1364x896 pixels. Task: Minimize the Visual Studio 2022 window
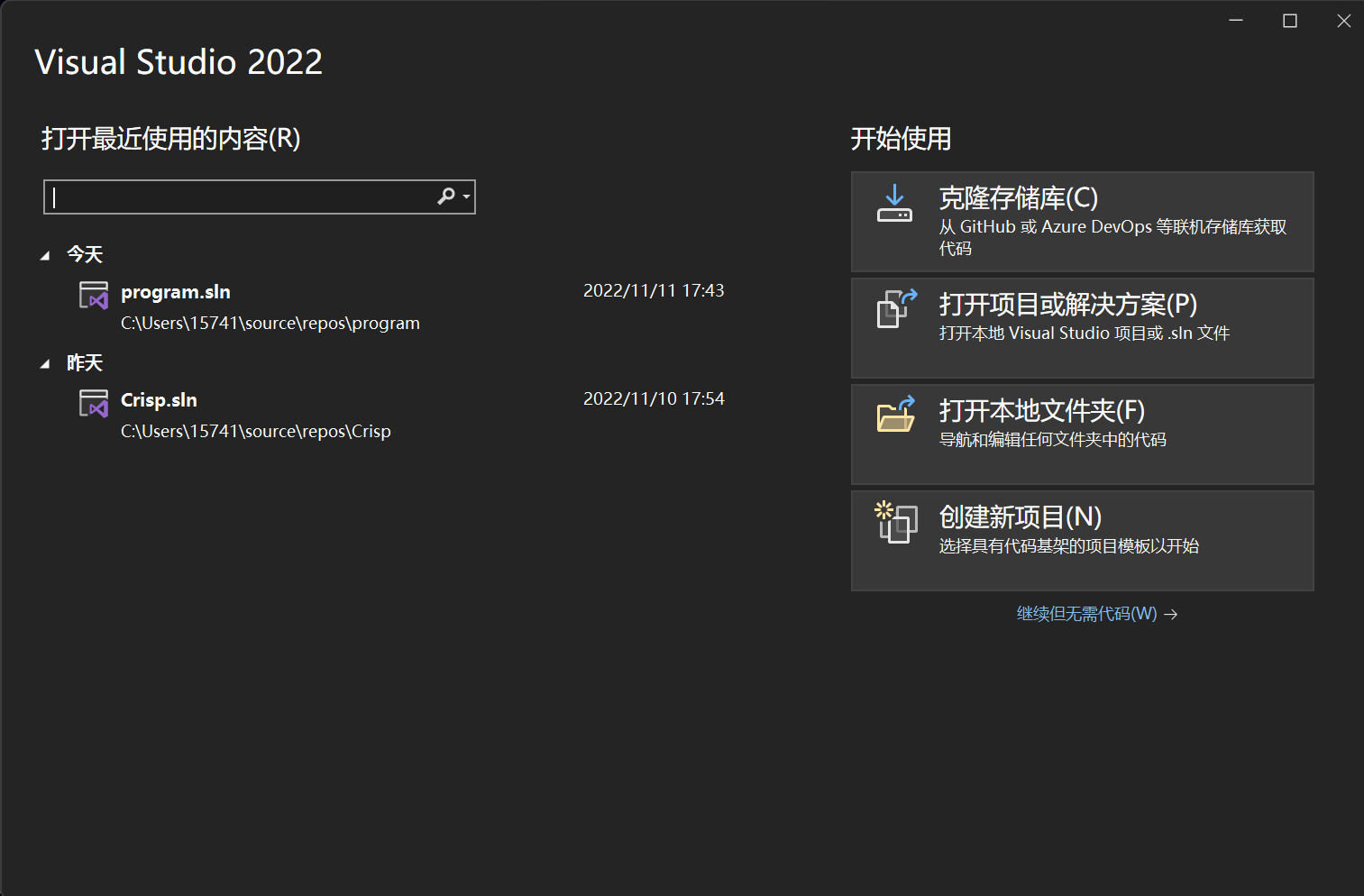click(1236, 20)
